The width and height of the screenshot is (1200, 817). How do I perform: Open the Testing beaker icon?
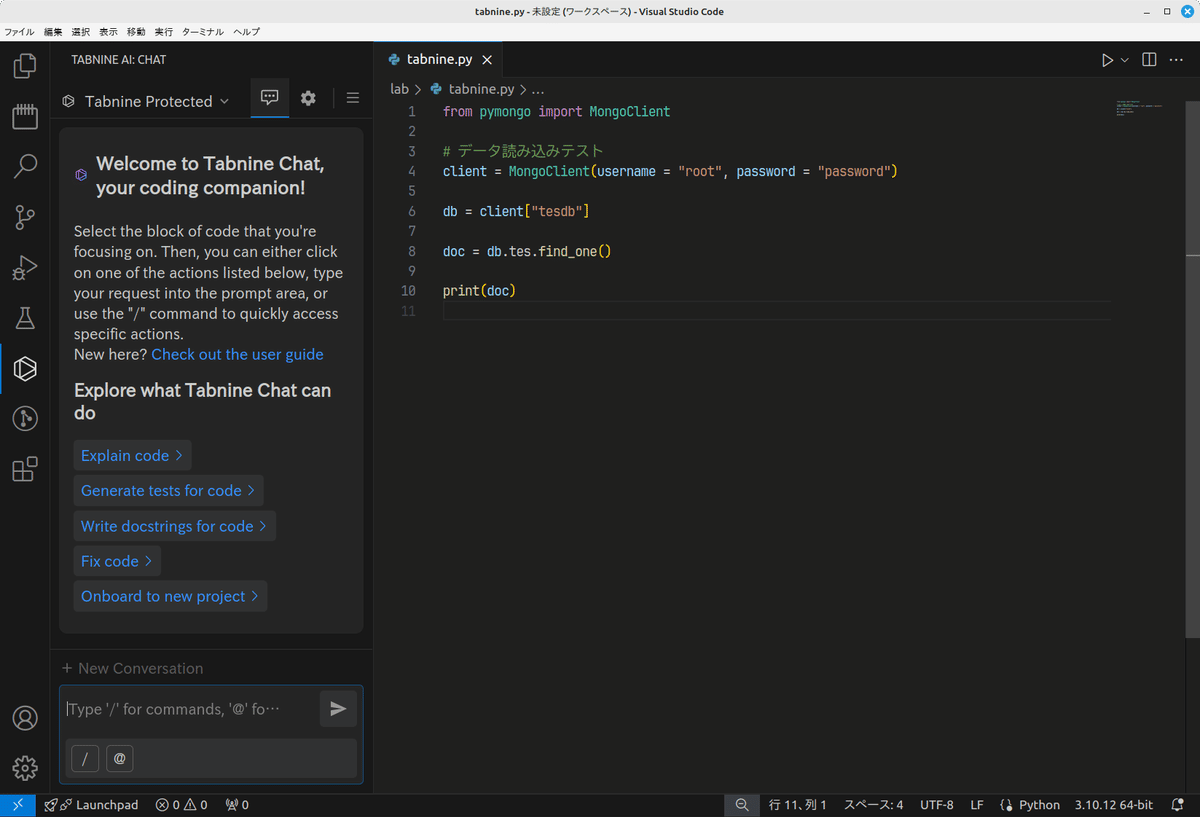(x=24, y=318)
